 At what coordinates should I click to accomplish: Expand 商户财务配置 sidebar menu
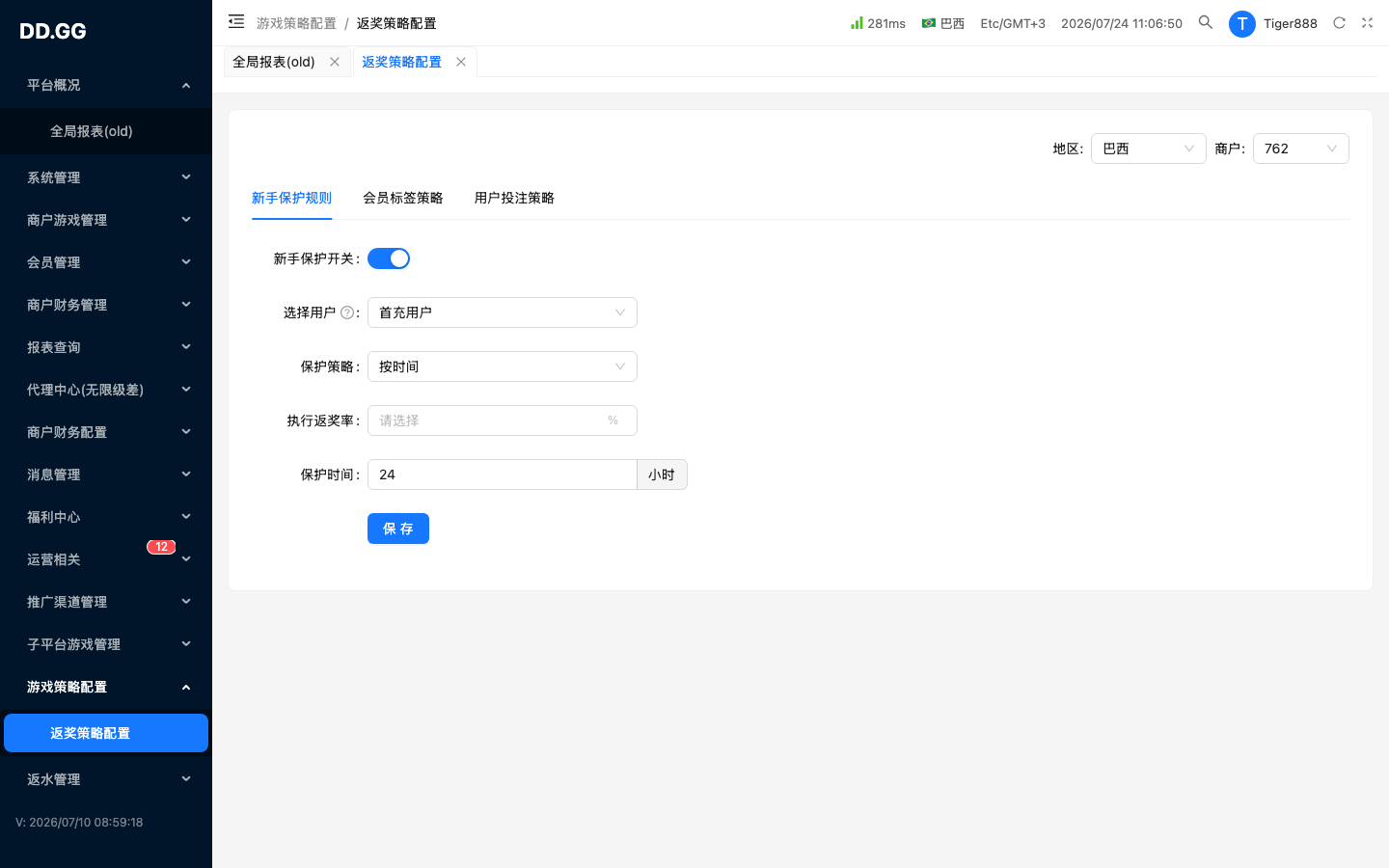point(106,432)
